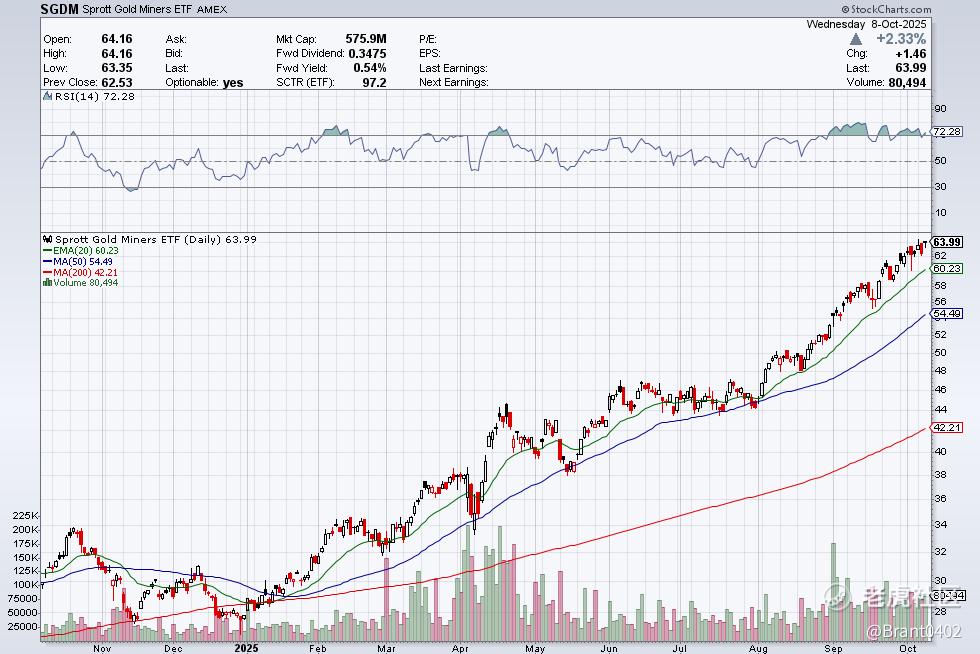Image resolution: width=980 pixels, height=654 pixels.
Task: Click the Prev Close value 62.53
Action: (117, 82)
